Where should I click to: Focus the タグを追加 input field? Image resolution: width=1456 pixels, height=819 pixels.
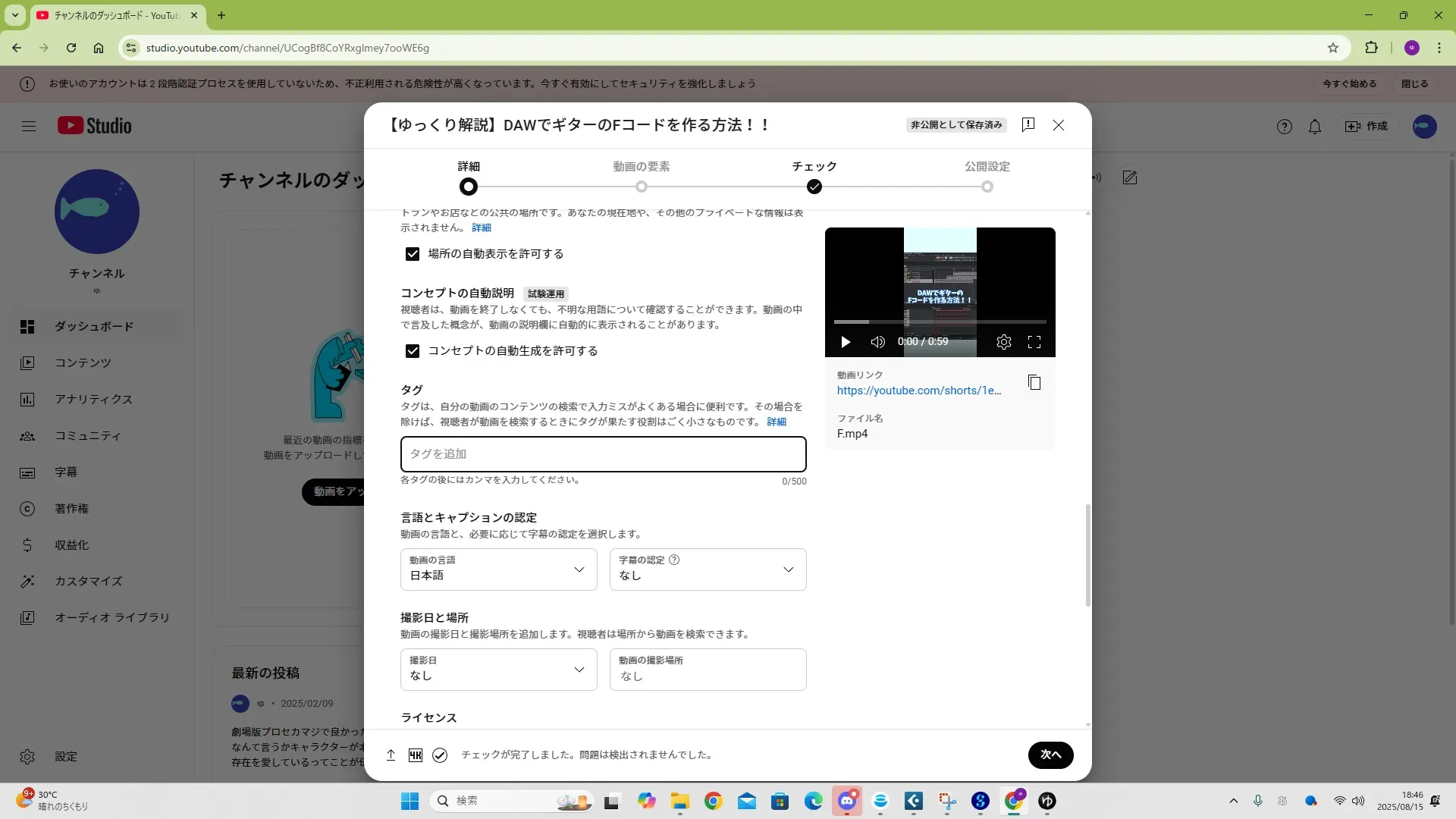tap(603, 454)
